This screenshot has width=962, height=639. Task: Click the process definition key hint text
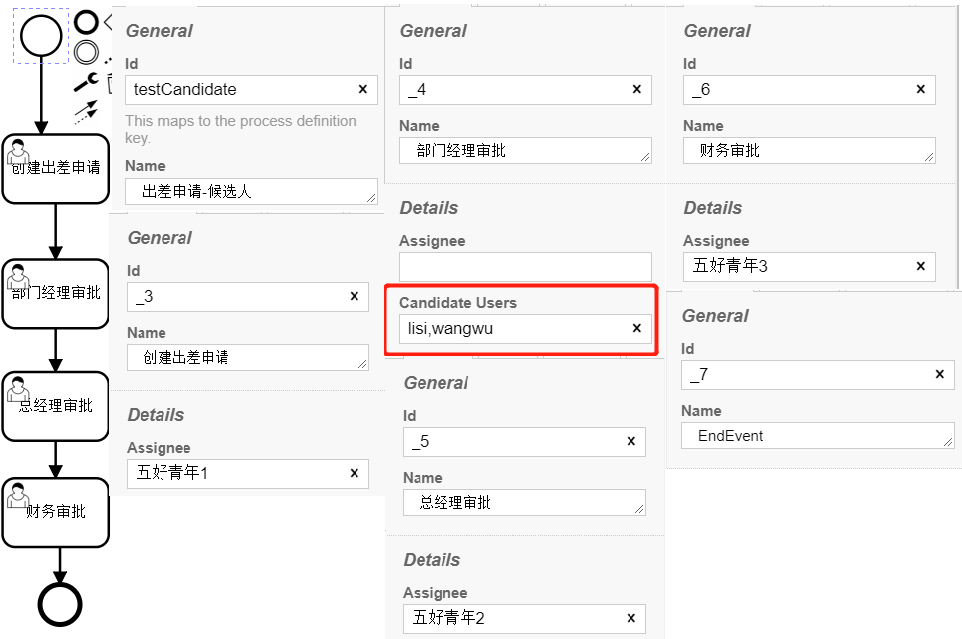[x=240, y=129]
